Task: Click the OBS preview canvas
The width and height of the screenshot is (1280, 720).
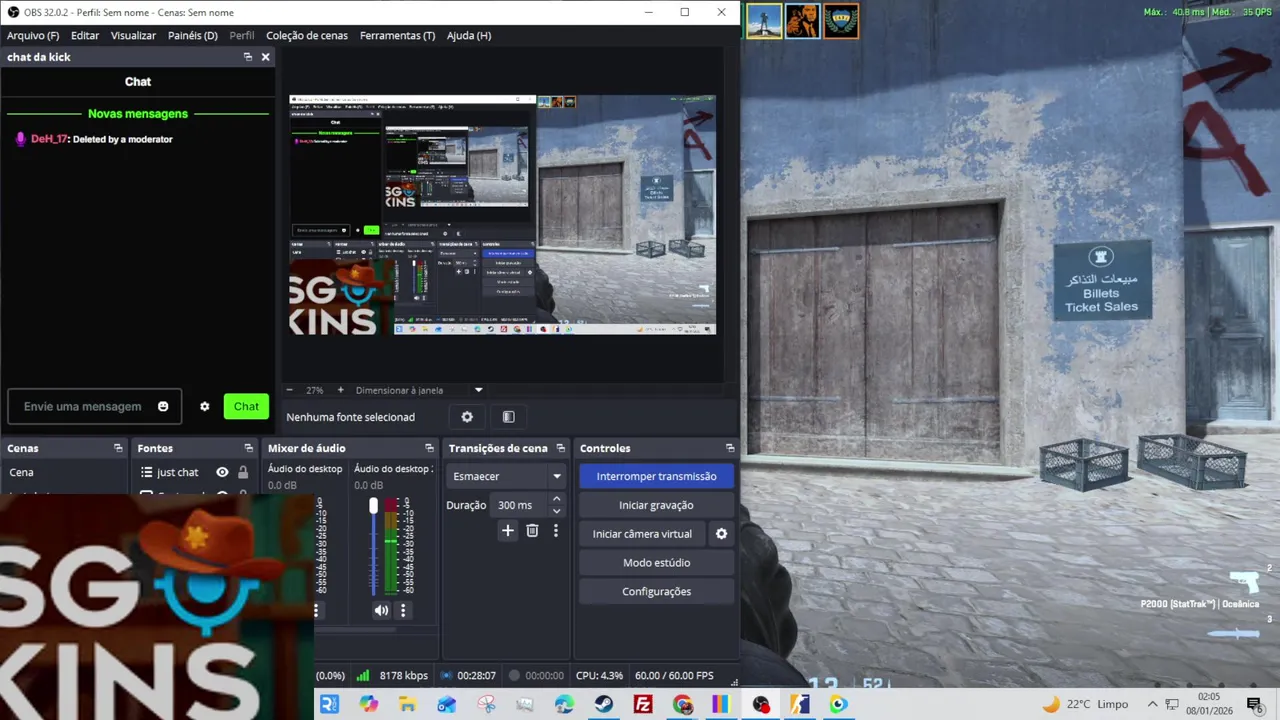Action: click(503, 215)
